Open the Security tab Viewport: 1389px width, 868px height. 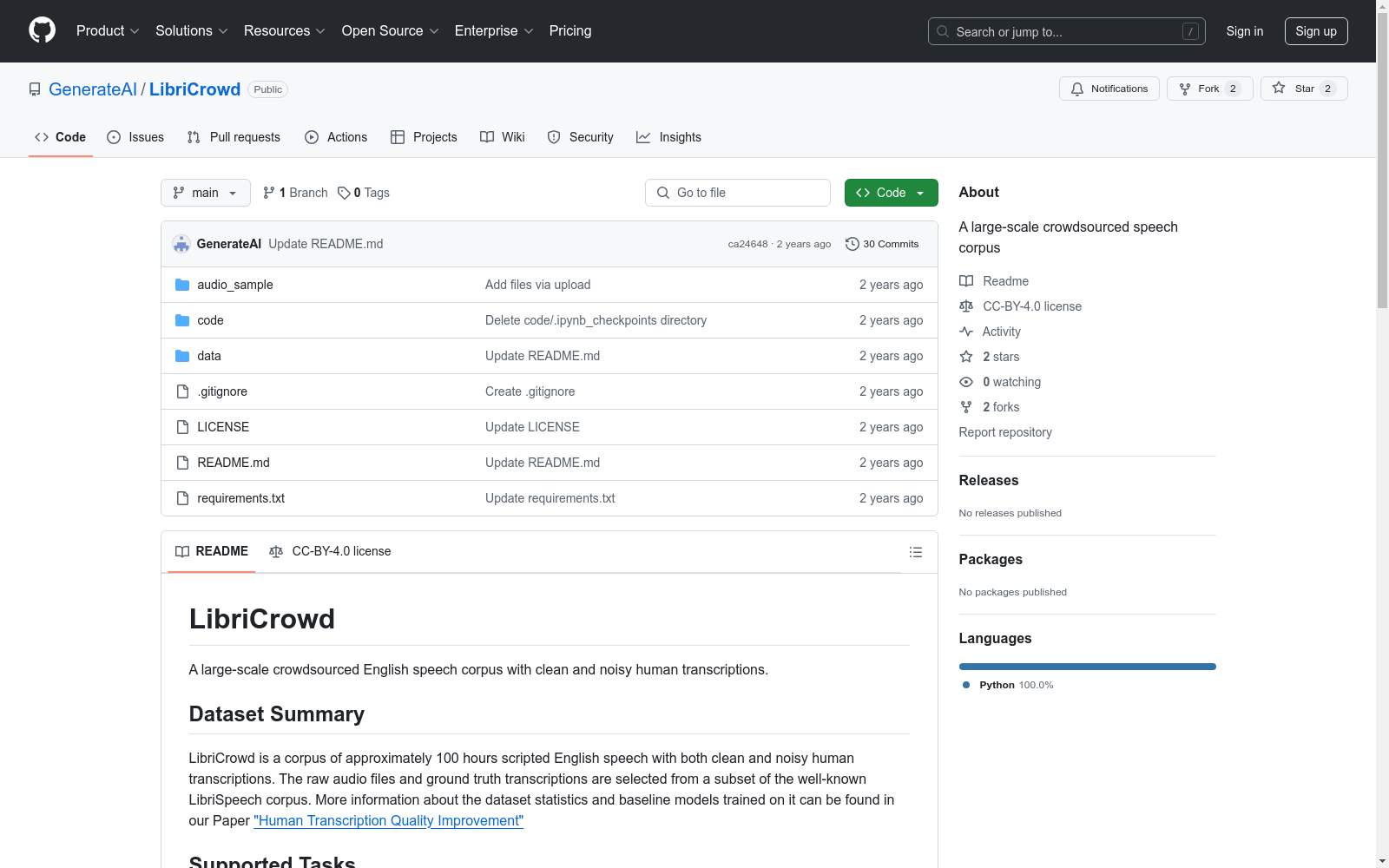pyautogui.click(x=581, y=137)
